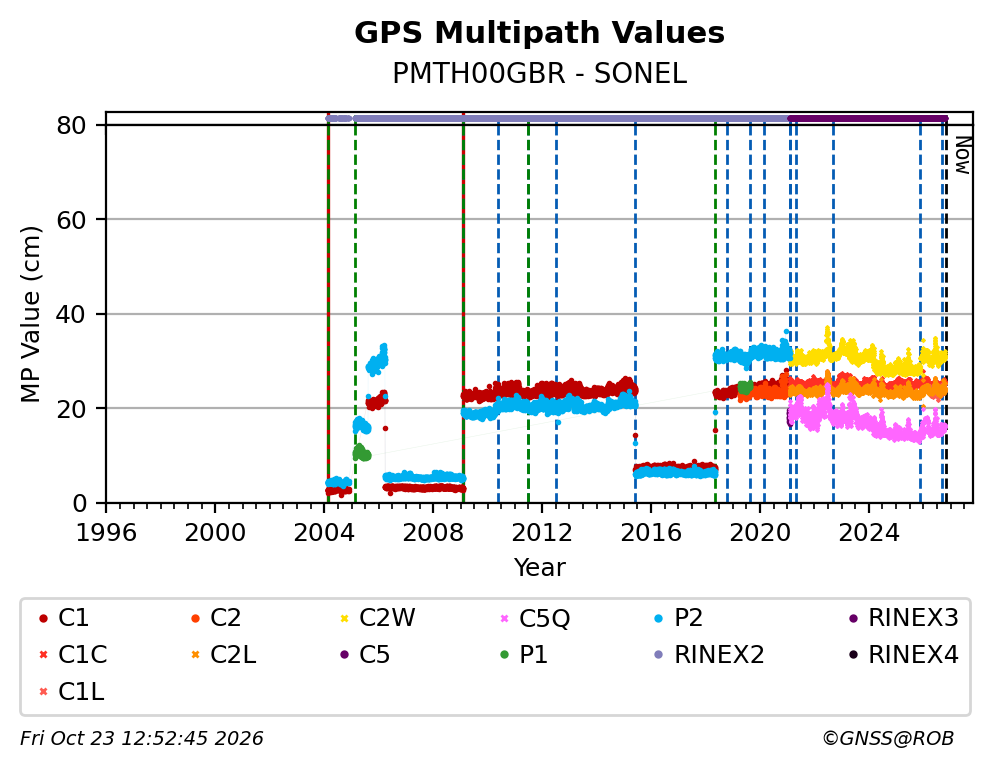Click the 40 y-axis tick label
Image resolution: width=992 pixels, height=769 pixels.
pyautogui.click(x=71, y=314)
